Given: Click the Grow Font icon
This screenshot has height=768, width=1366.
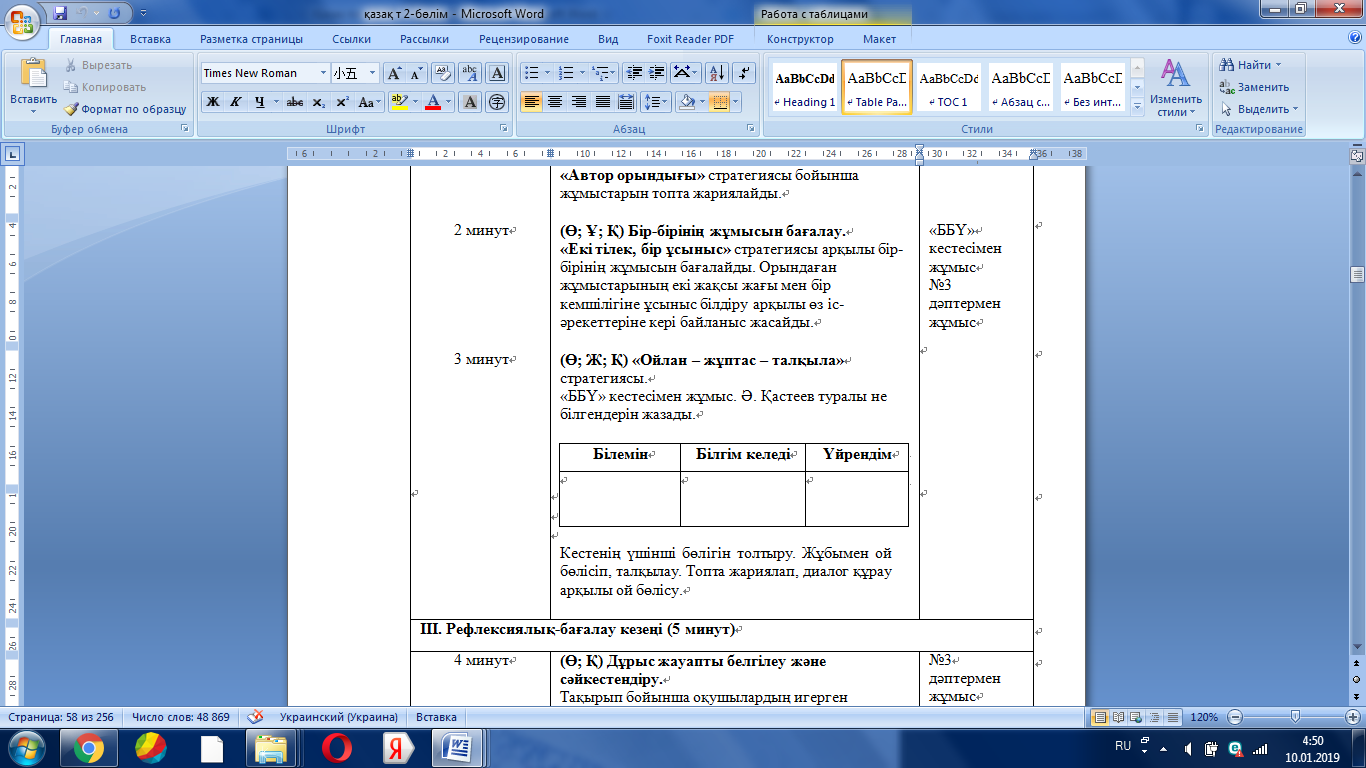Looking at the screenshot, I should [394, 73].
